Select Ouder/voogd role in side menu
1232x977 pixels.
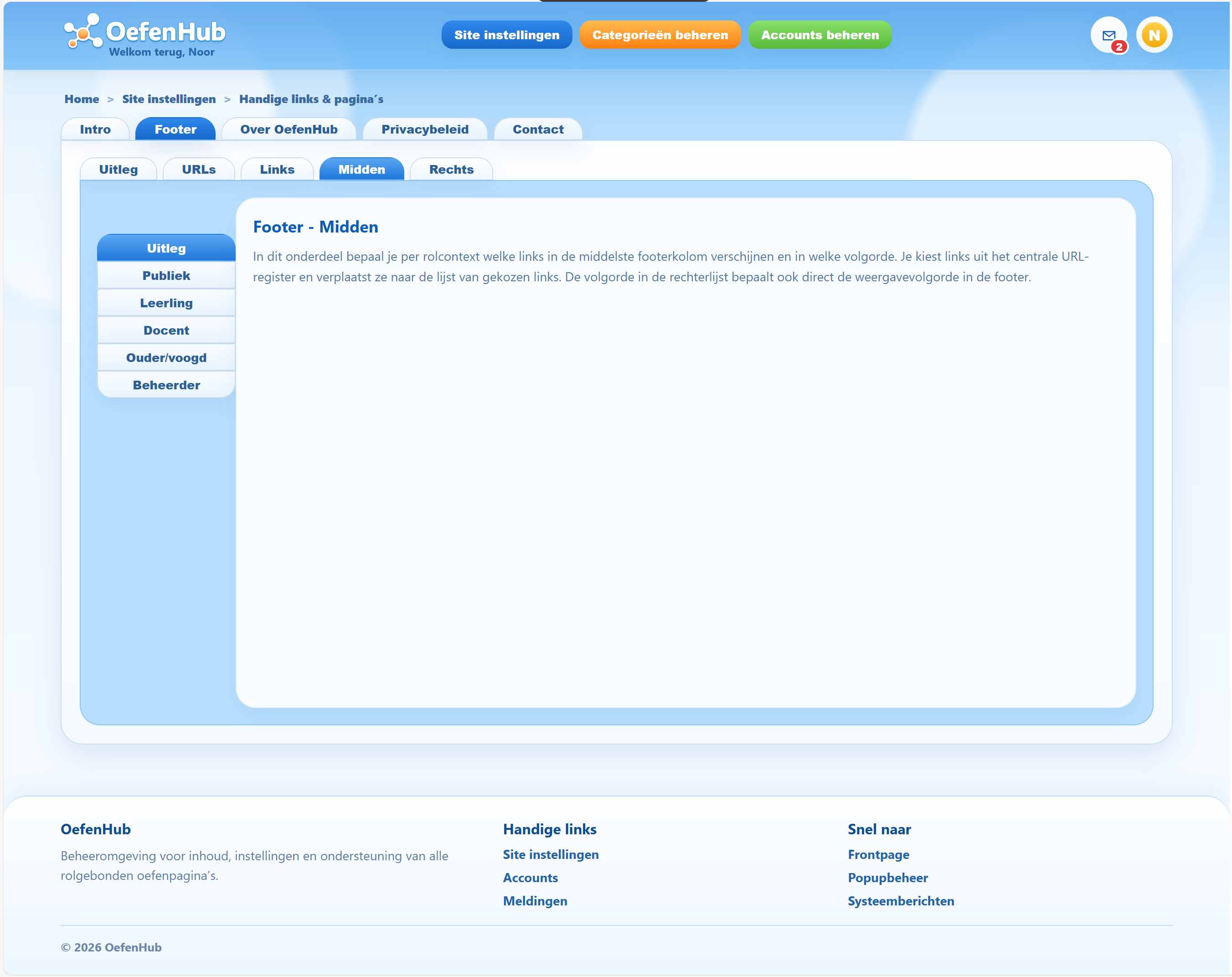click(x=166, y=358)
